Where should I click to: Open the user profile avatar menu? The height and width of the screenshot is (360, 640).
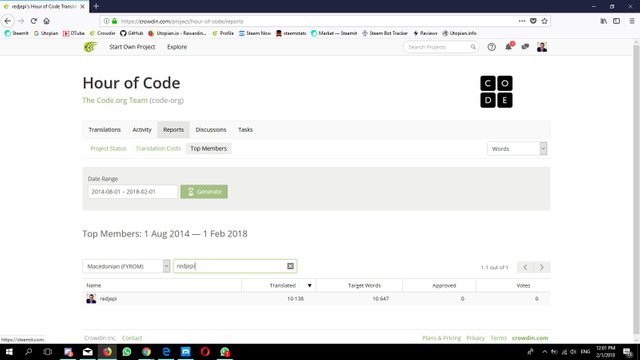pos(542,47)
